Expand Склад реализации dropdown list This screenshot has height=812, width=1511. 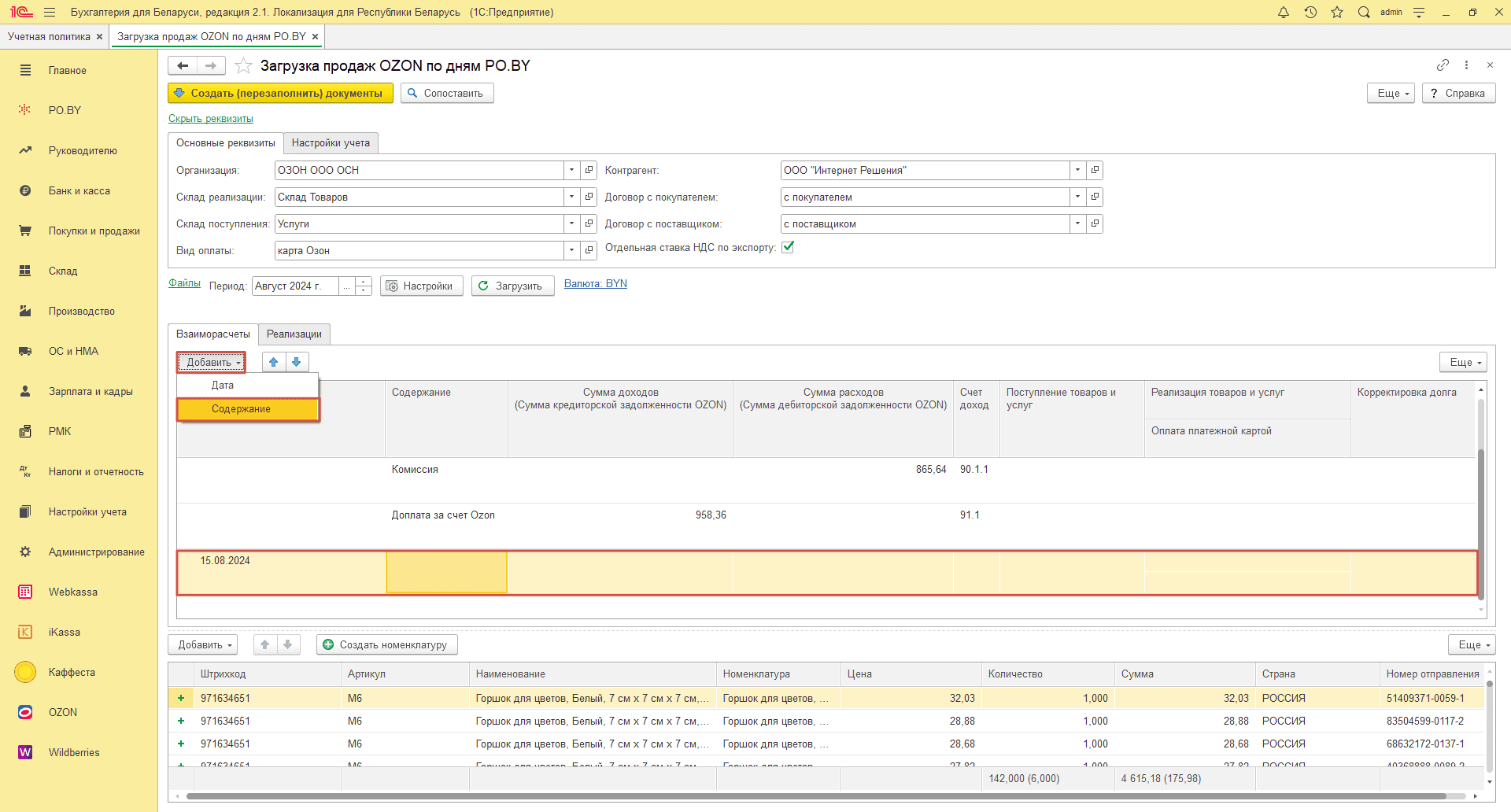pyautogui.click(x=572, y=197)
